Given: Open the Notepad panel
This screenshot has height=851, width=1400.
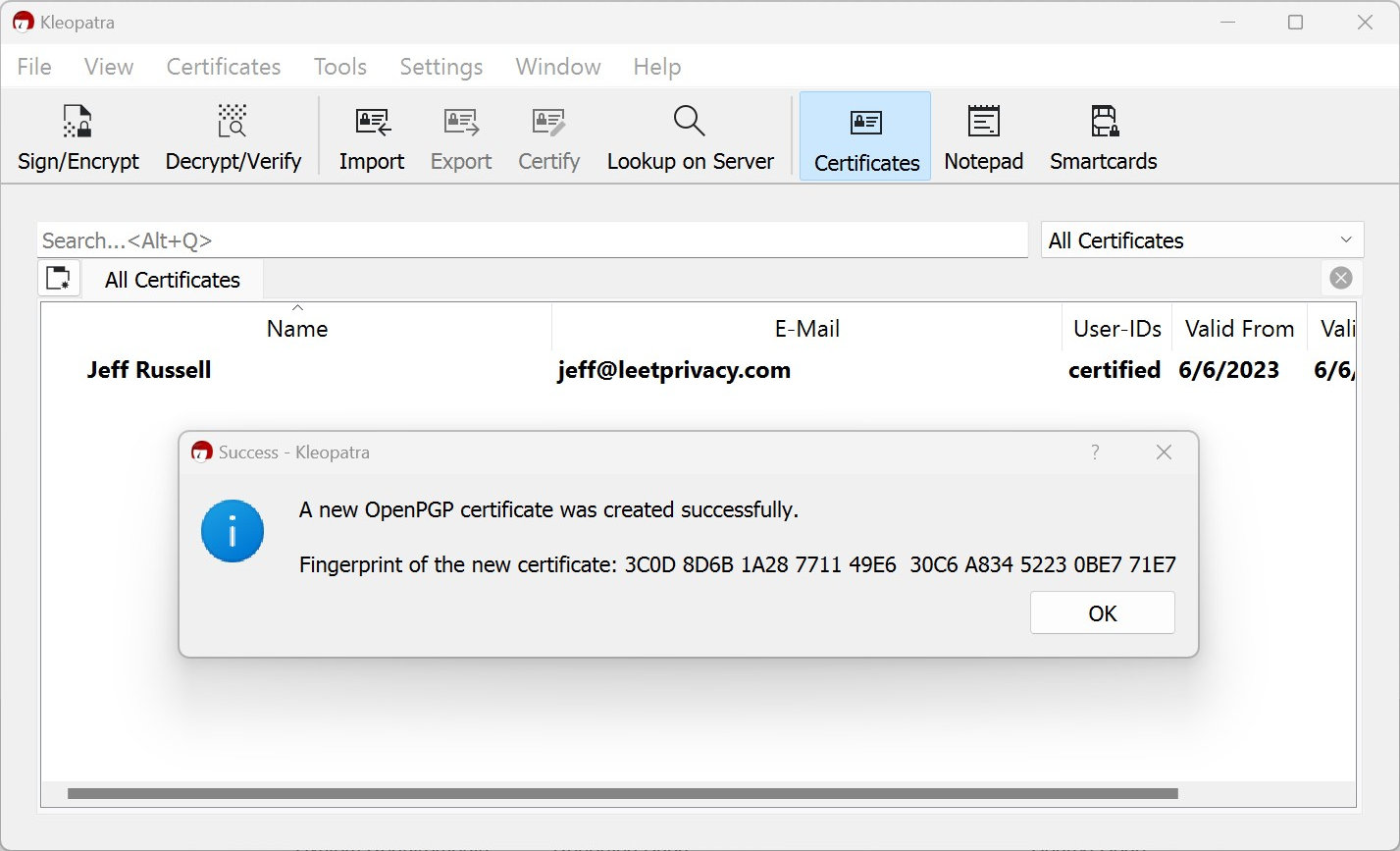Looking at the screenshot, I should pyautogui.click(x=983, y=136).
